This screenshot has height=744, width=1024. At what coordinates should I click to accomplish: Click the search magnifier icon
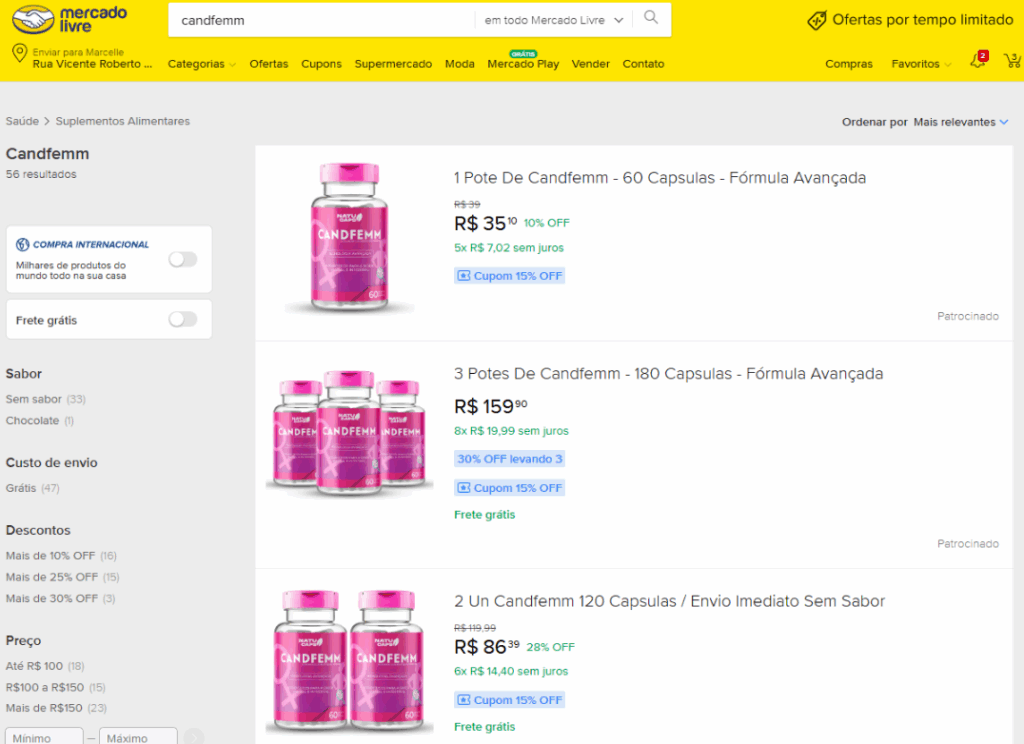pyautogui.click(x=651, y=18)
